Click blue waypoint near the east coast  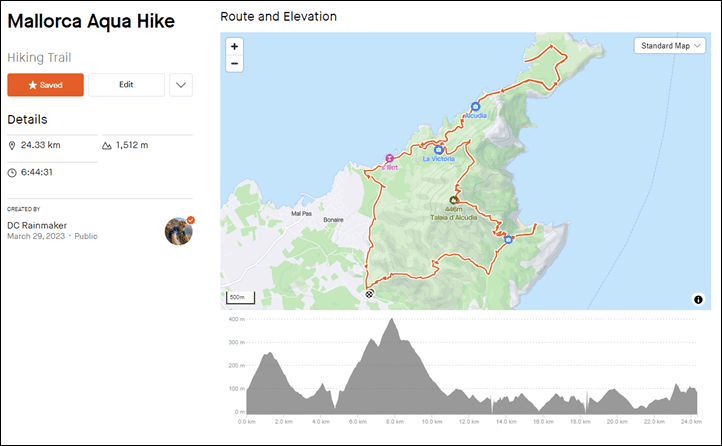click(508, 240)
